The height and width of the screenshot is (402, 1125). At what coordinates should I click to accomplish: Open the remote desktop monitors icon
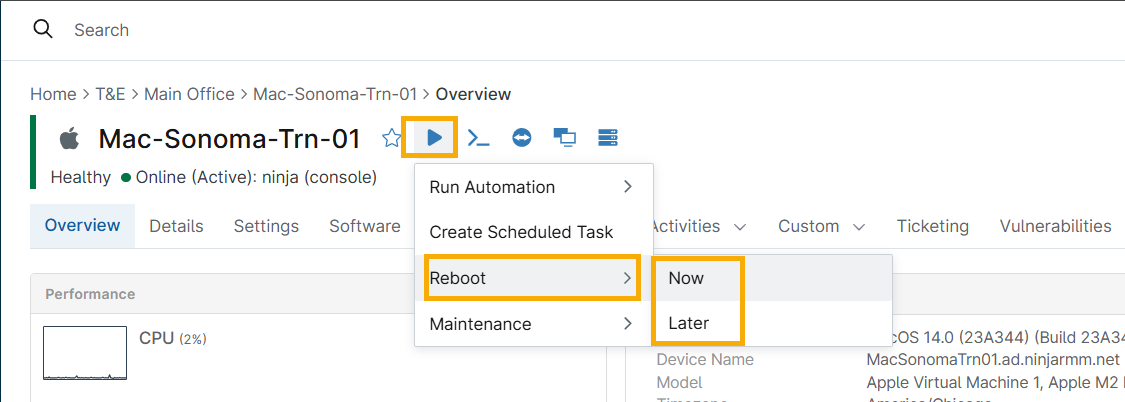coord(564,138)
